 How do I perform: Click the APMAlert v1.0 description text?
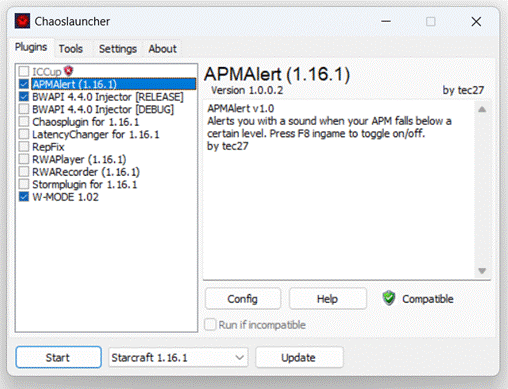(x=241, y=108)
